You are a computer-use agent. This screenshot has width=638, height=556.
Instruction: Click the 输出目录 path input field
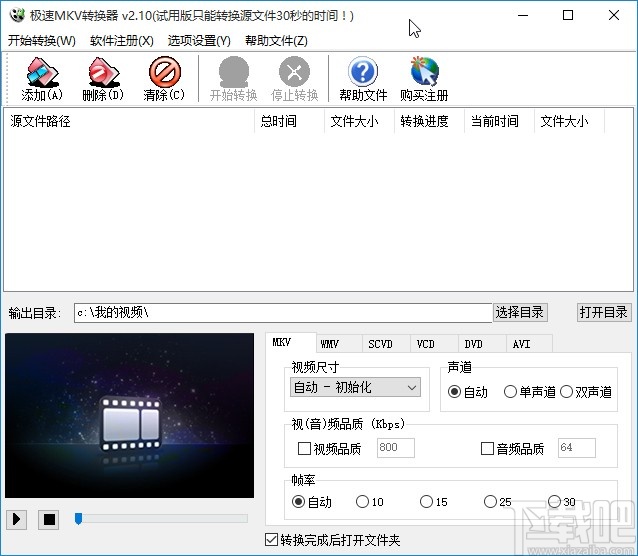click(x=283, y=313)
